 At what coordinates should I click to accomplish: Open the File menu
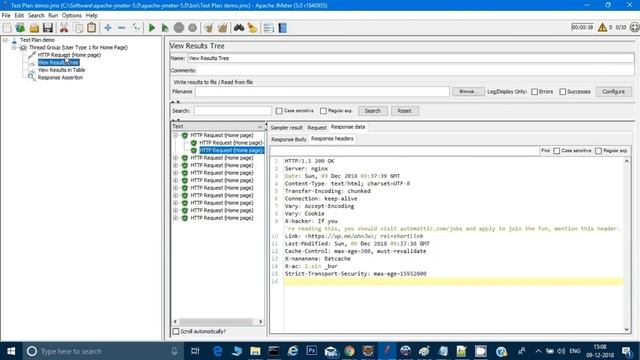coord(6,16)
